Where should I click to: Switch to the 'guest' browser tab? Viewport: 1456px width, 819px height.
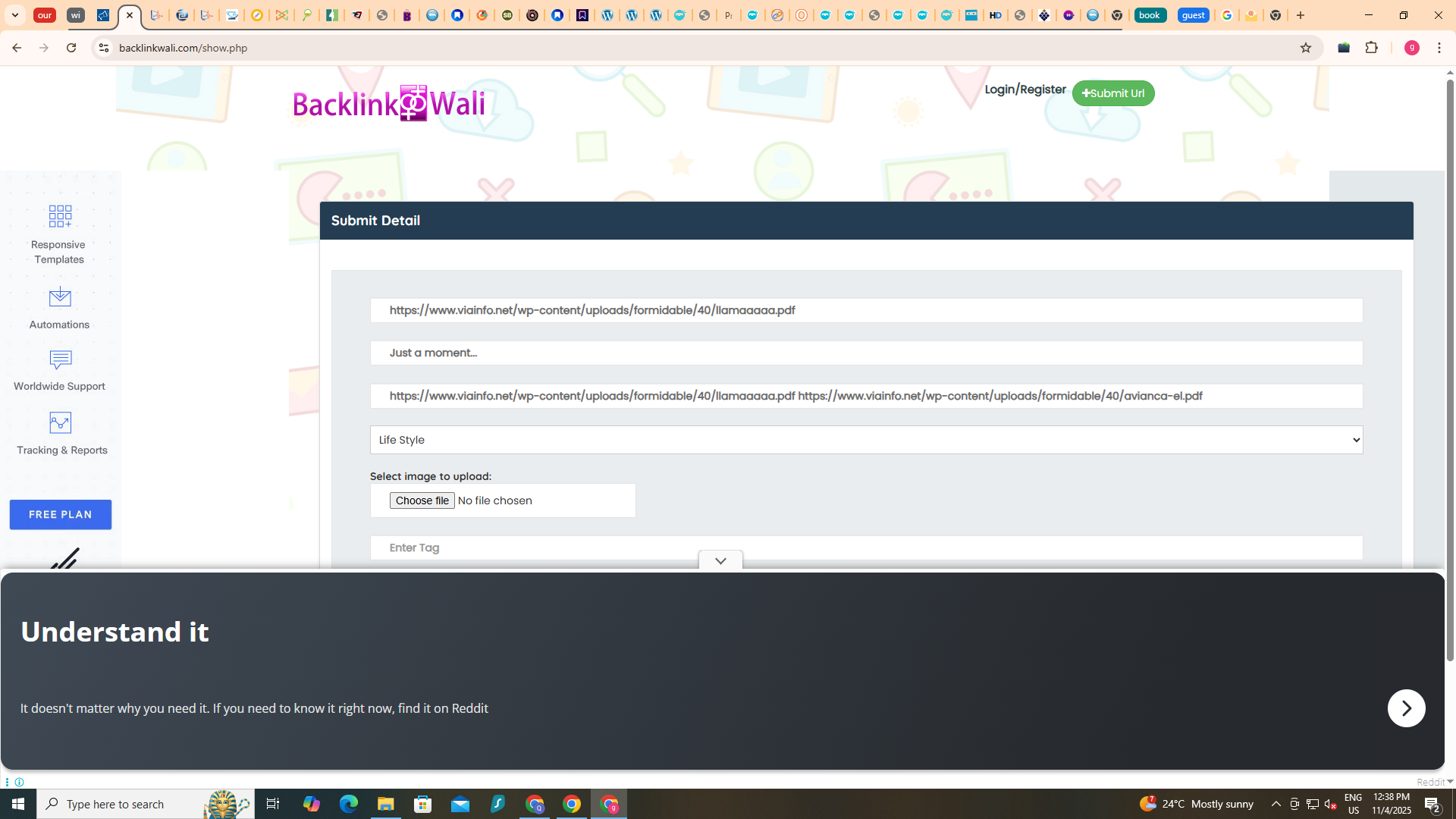point(1193,15)
